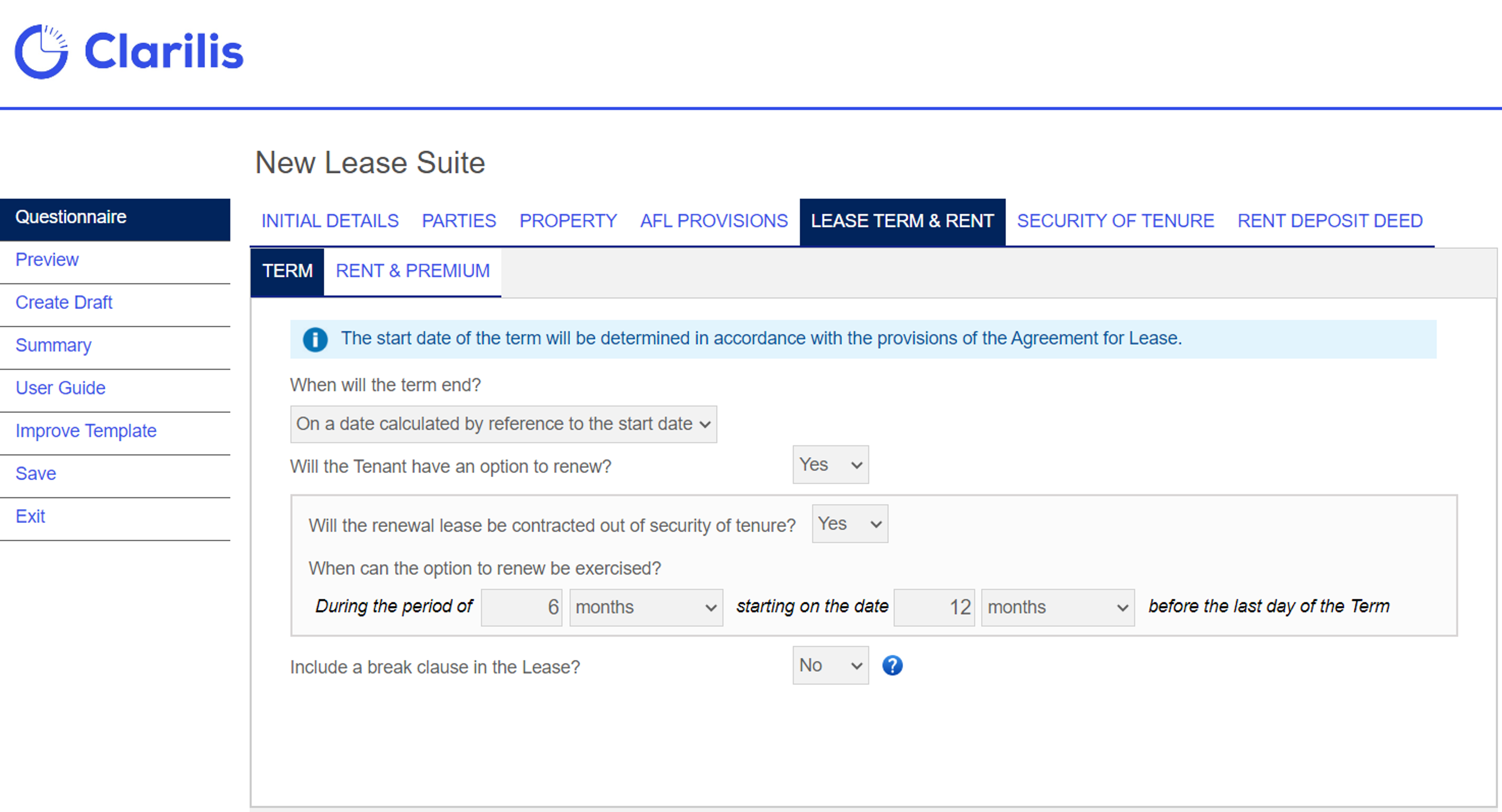Change the option to renew Yes dropdown
This screenshot has height=812, width=1502.
click(830, 465)
